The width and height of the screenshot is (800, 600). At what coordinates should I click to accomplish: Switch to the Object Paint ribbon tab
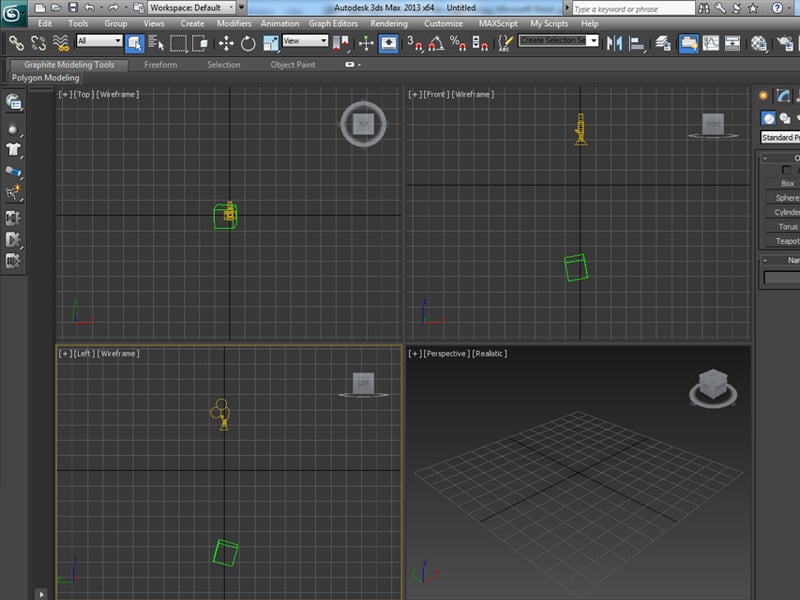[x=293, y=65]
